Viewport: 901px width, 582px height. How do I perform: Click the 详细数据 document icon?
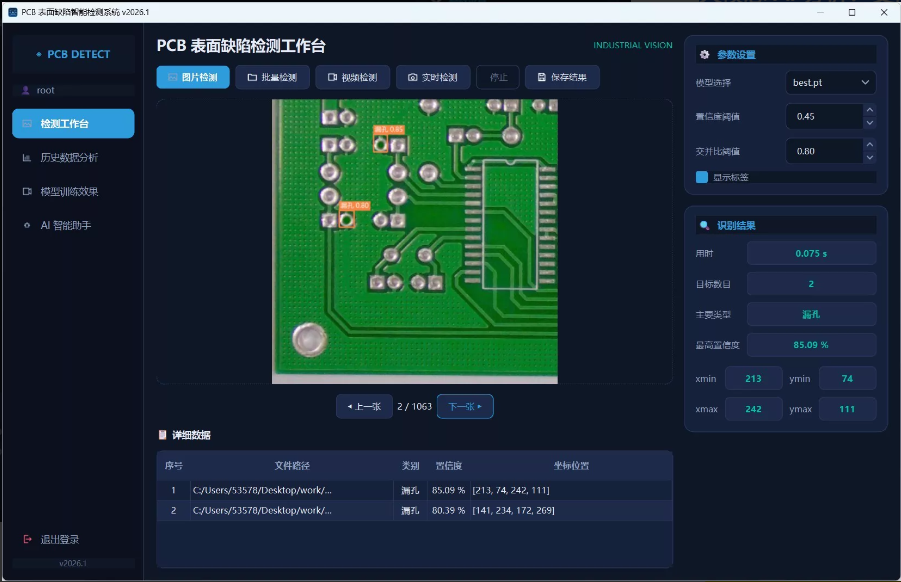(x=163, y=435)
